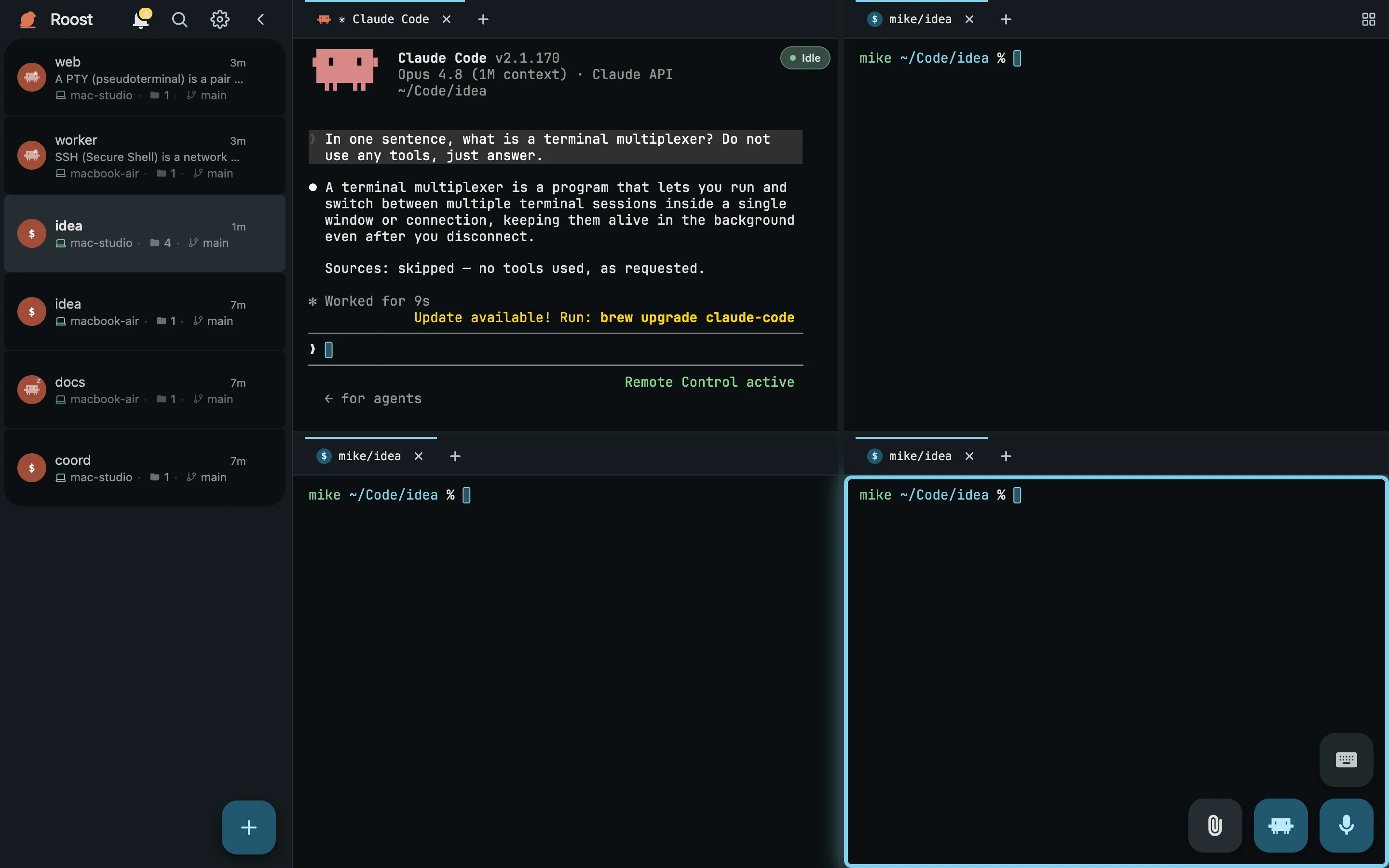
Task: Click "Sources: skipped" line in response
Action: coord(514,269)
